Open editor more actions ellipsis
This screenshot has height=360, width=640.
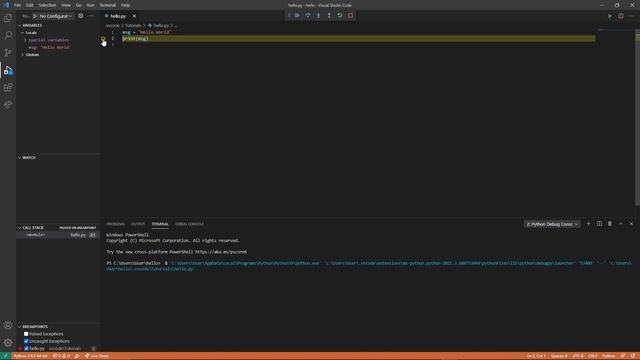[631, 16]
